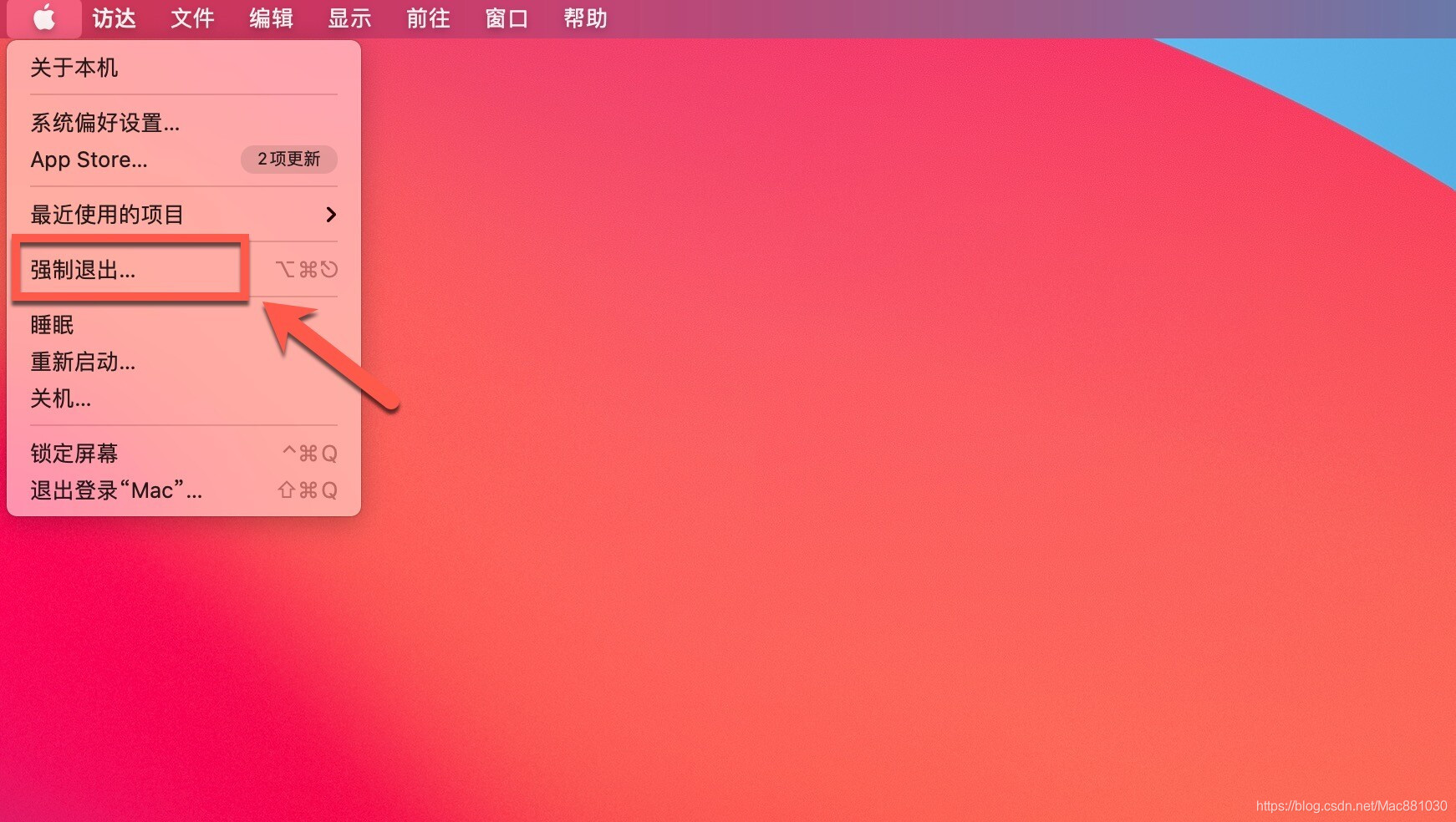Viewport: 1456px width, 822px height.
Task: Select 重新启动… menu item
Action: click(184, 362)
